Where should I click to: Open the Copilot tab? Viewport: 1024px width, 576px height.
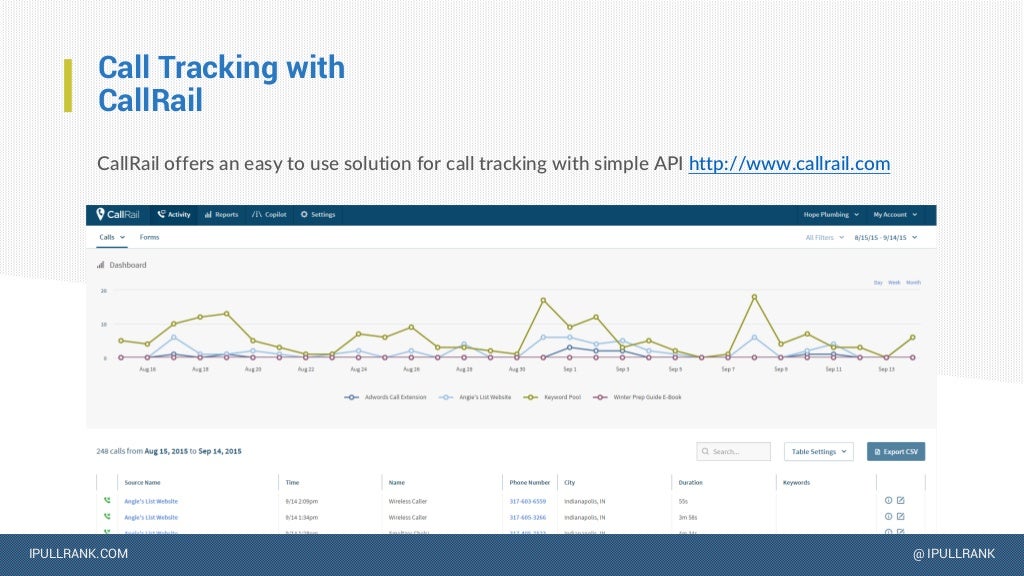click(269, 214)
